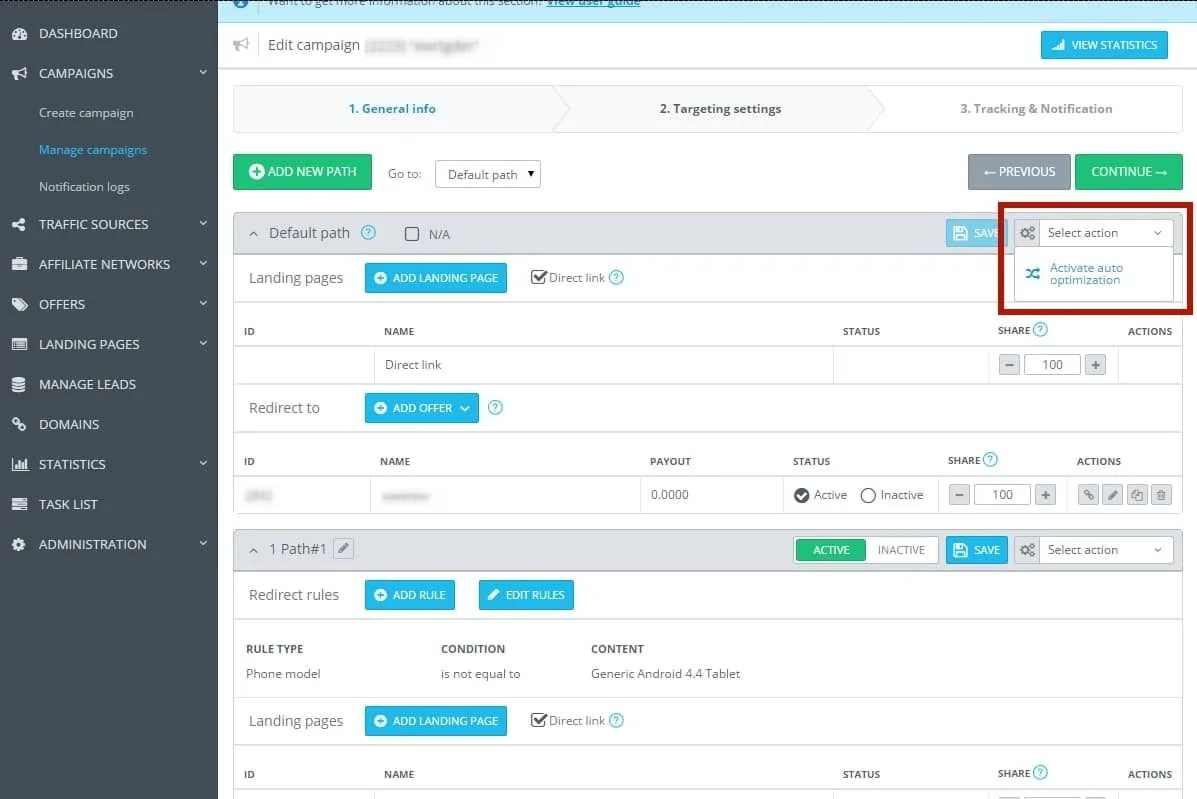Copy the tracking link for the offer
Image resolution: width=1197 pixels, height=799 pixels.
point(1088,494)
